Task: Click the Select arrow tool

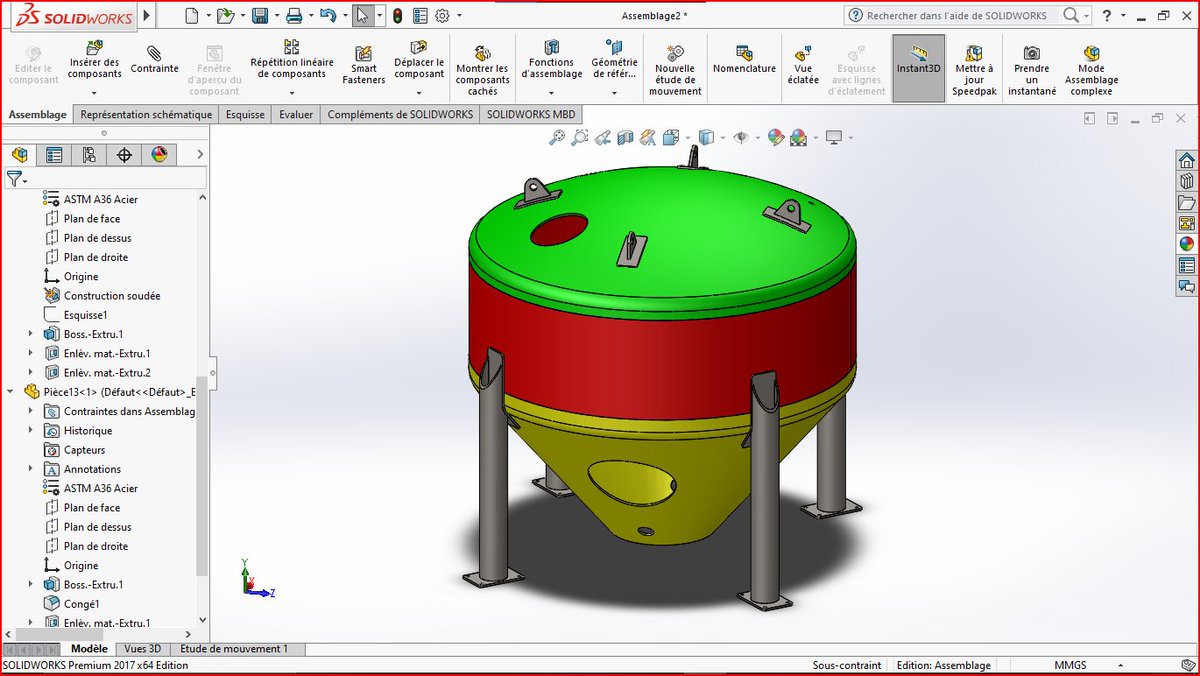Action: tap(363, 16)
